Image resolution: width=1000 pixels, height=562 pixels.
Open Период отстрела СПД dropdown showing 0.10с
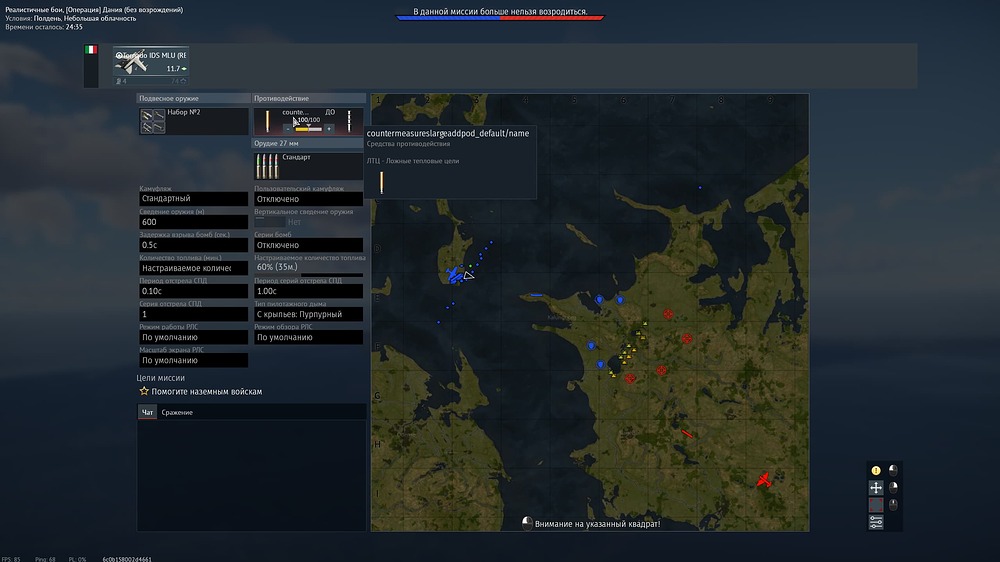coord(193,291)
